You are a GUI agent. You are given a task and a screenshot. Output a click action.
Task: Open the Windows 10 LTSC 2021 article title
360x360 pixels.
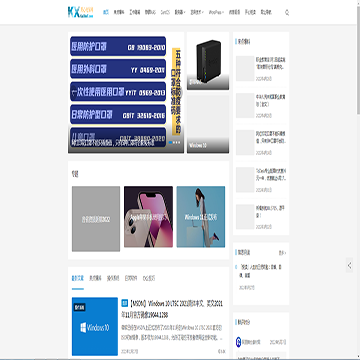(172, 309)
